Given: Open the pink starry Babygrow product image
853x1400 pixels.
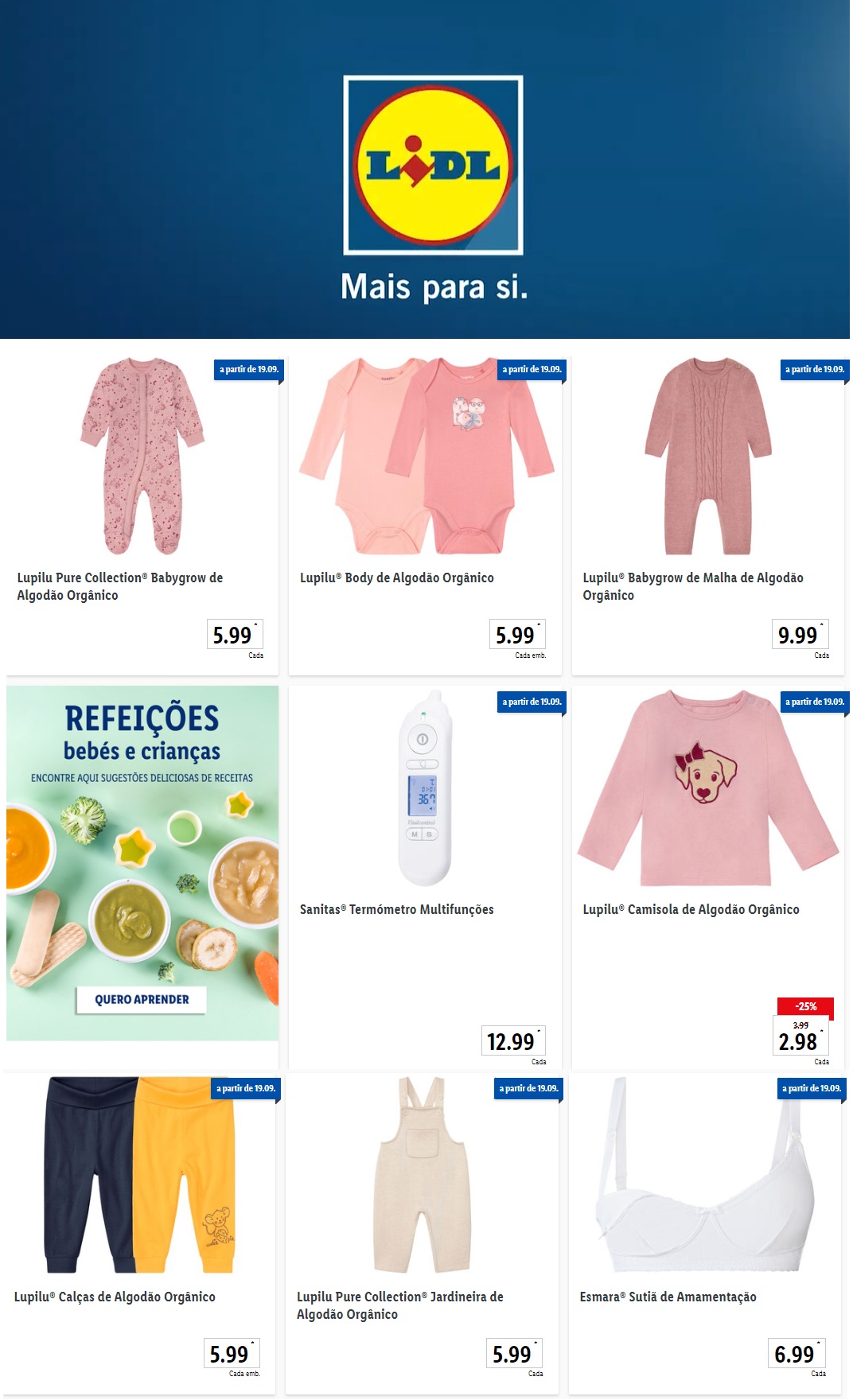Looking at the screenshot, I should (142, 456).
